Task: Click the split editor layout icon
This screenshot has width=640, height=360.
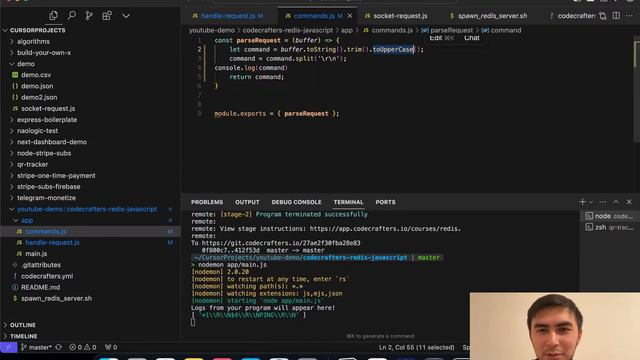Action: pos(616,16)
